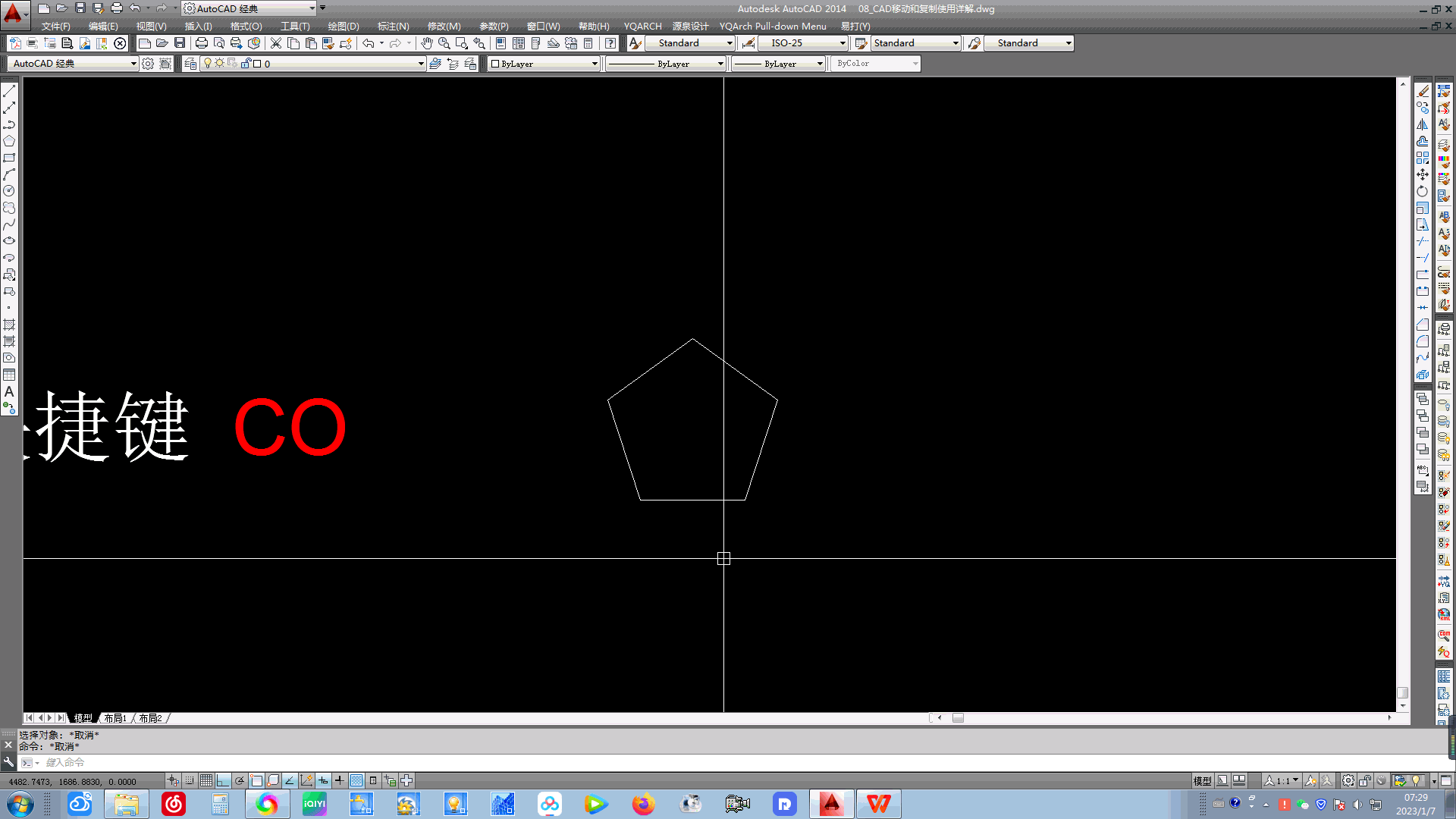The height and width of the screenshot is (819, 1456).
Task: Switch to the 布局2 layout tab
Action: tap(150, 718)
